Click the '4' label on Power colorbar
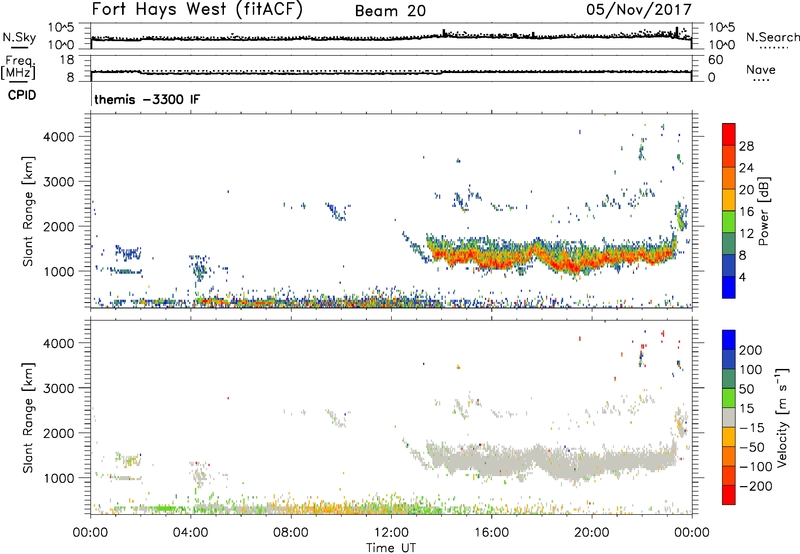 click(x=743, y=278)
